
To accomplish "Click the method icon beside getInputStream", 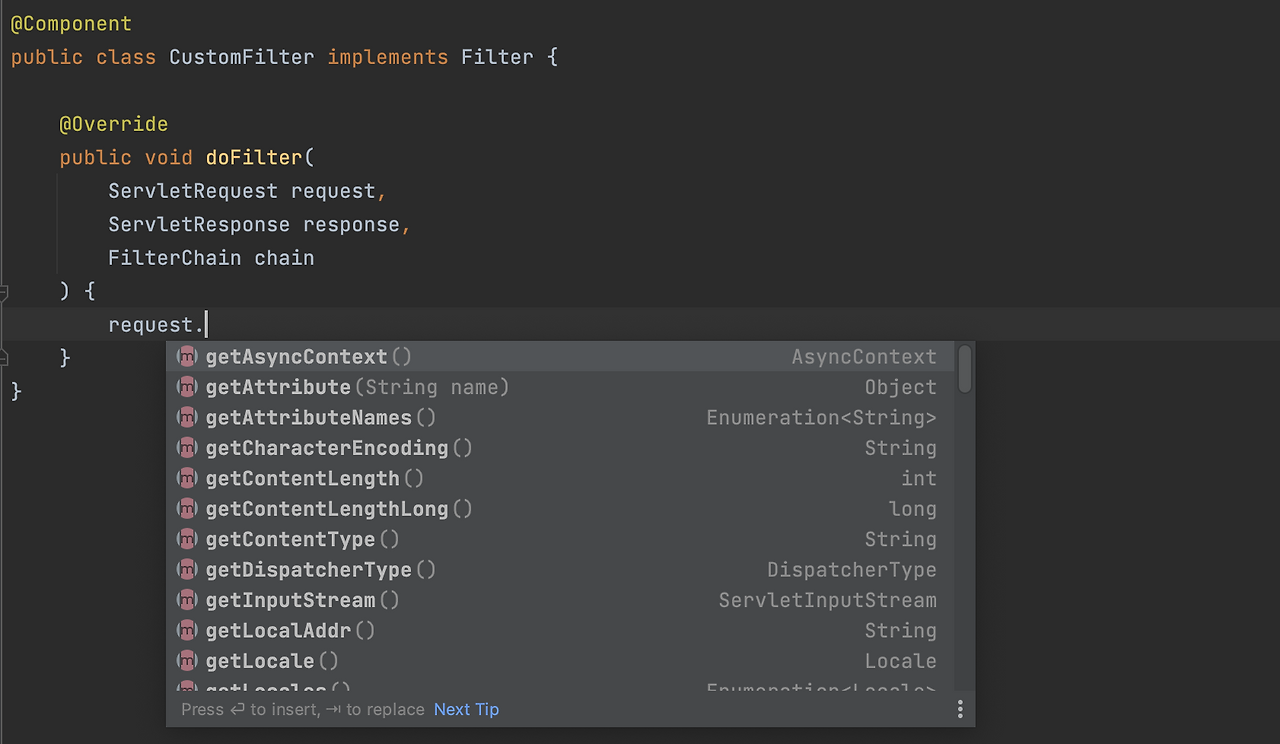I will [186, 600].
